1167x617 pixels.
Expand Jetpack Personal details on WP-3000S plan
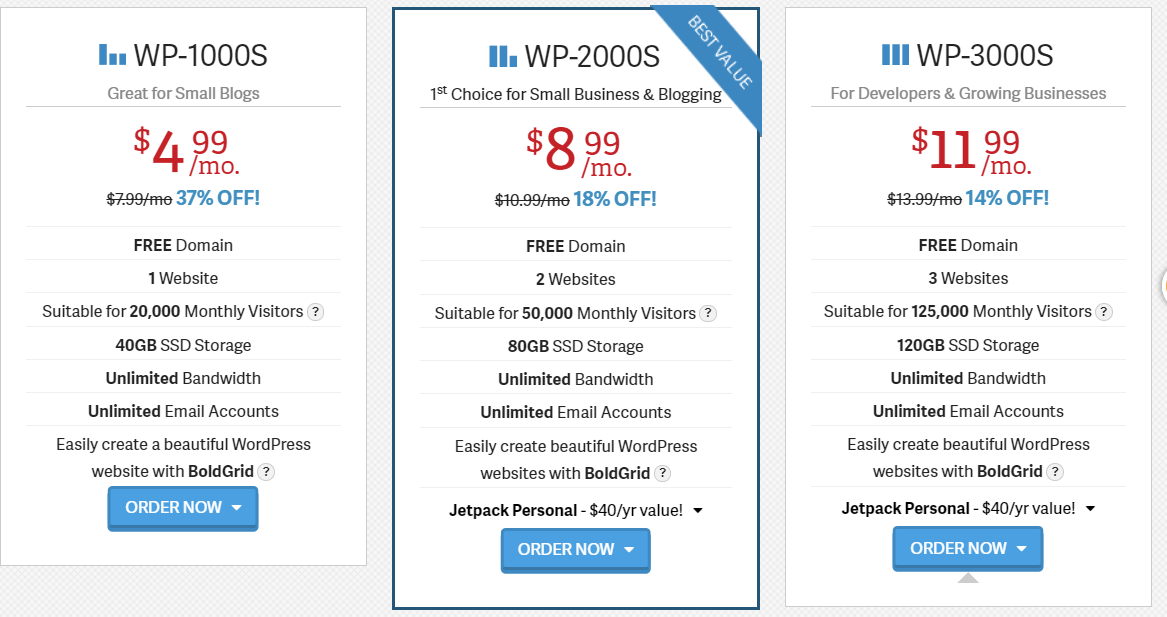pyautogui.click(x=1089, y=508)
